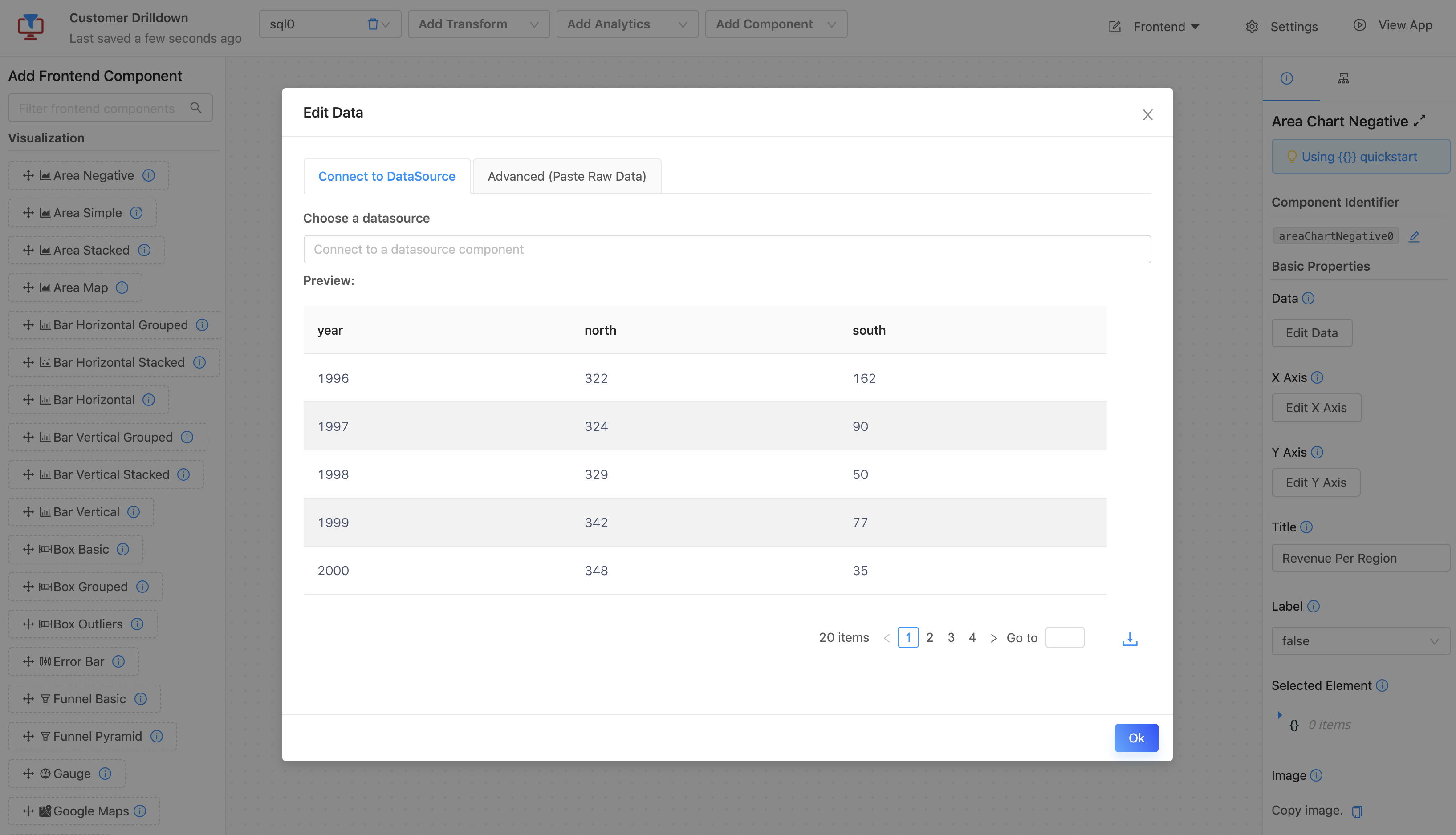Click the Settings gear icon
The image size is (1456, 835).
coord(1252,26)
